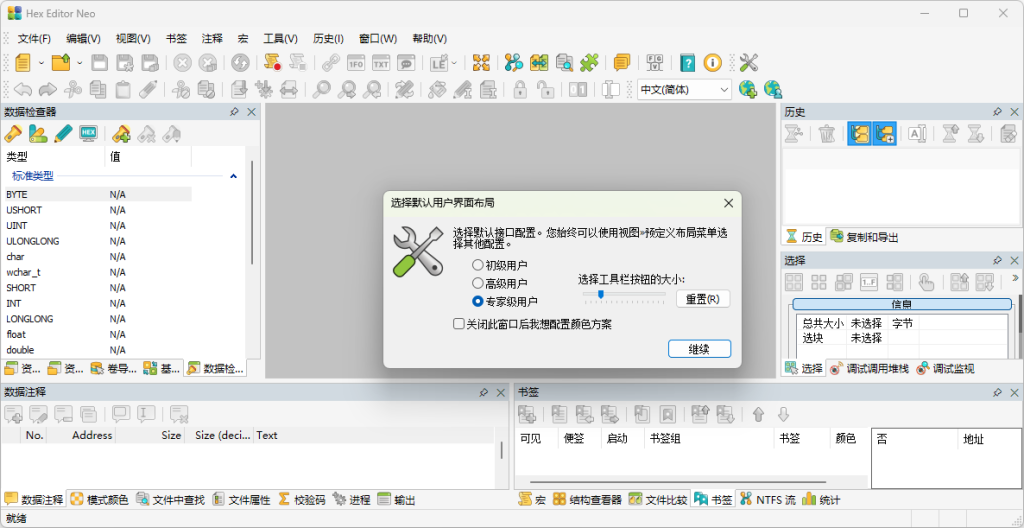This screenshot has width=1024, height=528.
Task: Switch to the NTFS 流 tab
Action: click(767, 500)
